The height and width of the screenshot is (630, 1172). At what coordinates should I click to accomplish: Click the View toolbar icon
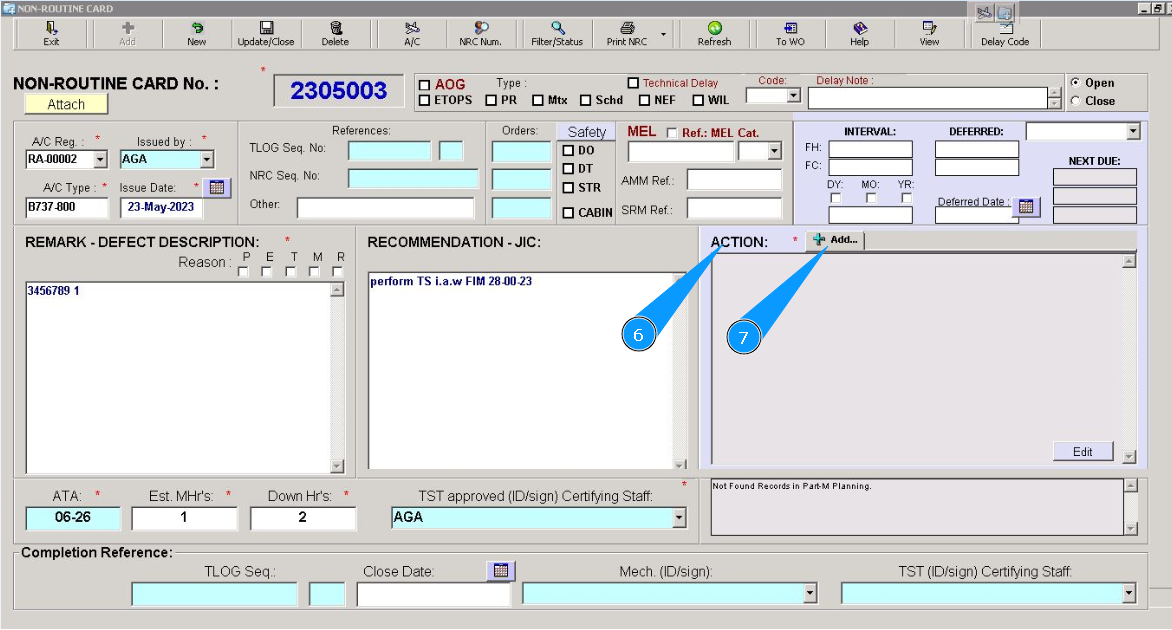point(929,34)
